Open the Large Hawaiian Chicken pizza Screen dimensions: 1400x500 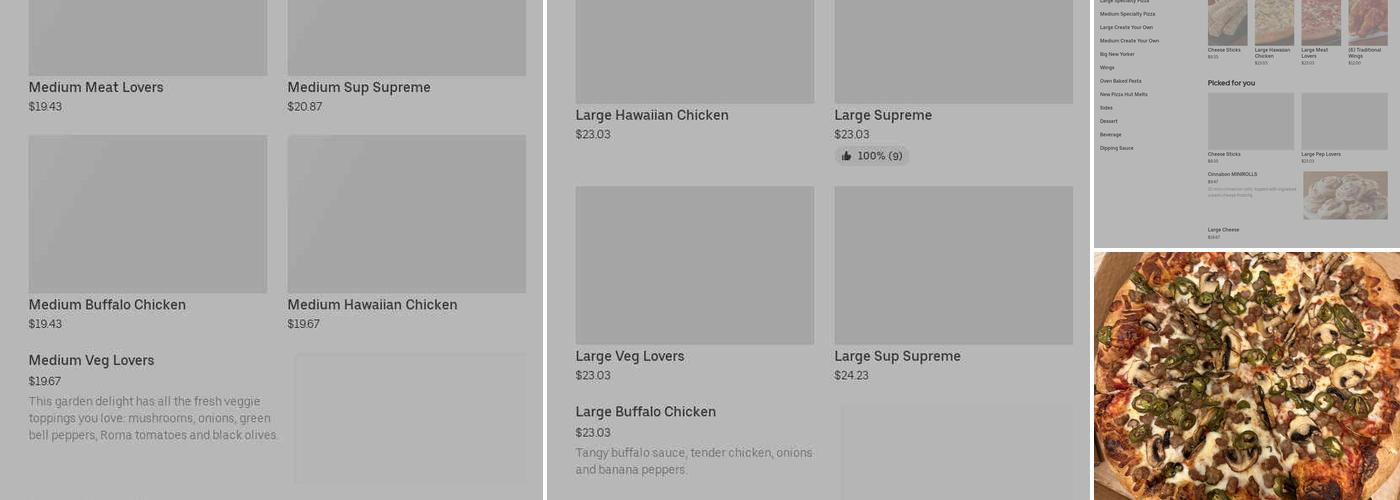click(652, 116)
